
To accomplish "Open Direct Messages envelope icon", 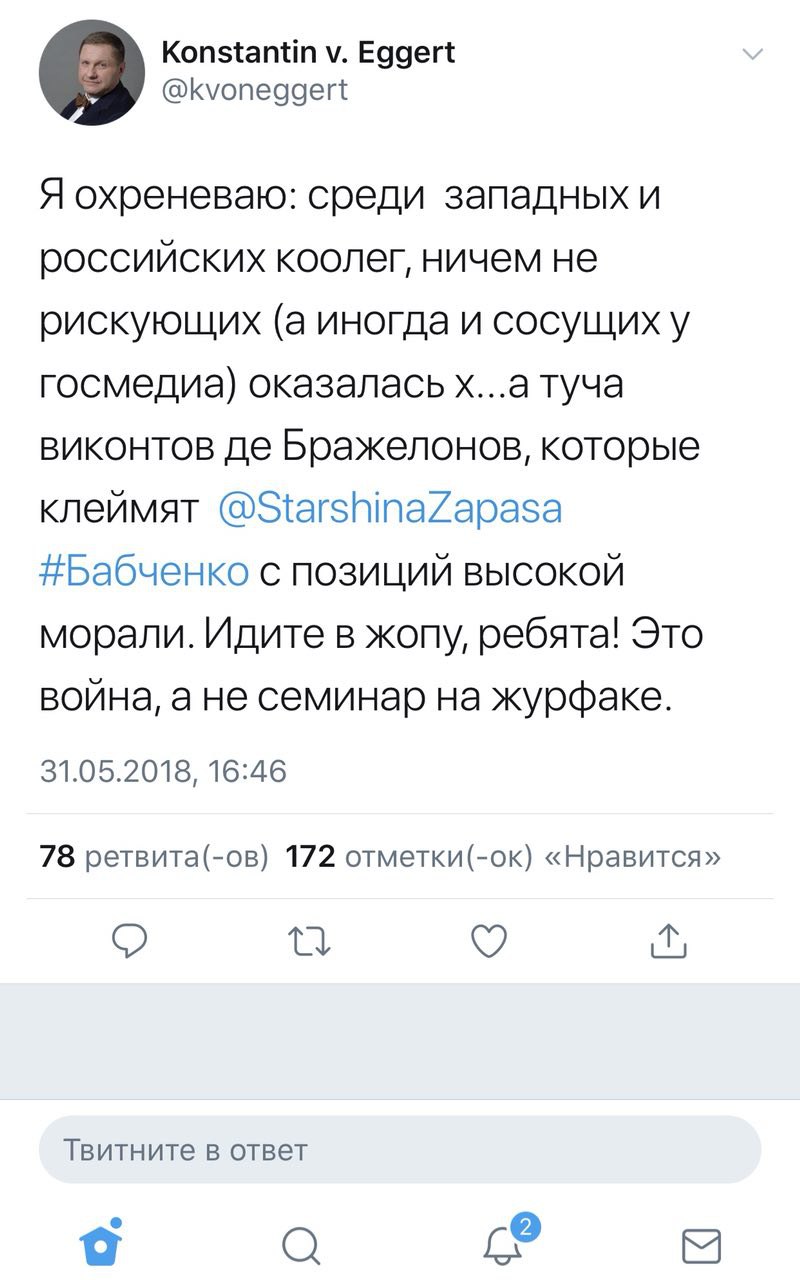I will (x=701, y=1246).
